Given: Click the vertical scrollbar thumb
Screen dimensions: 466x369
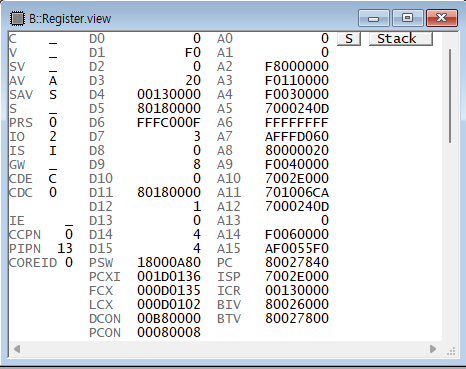Looking at the screenshot, I should (x=450, y=96).
